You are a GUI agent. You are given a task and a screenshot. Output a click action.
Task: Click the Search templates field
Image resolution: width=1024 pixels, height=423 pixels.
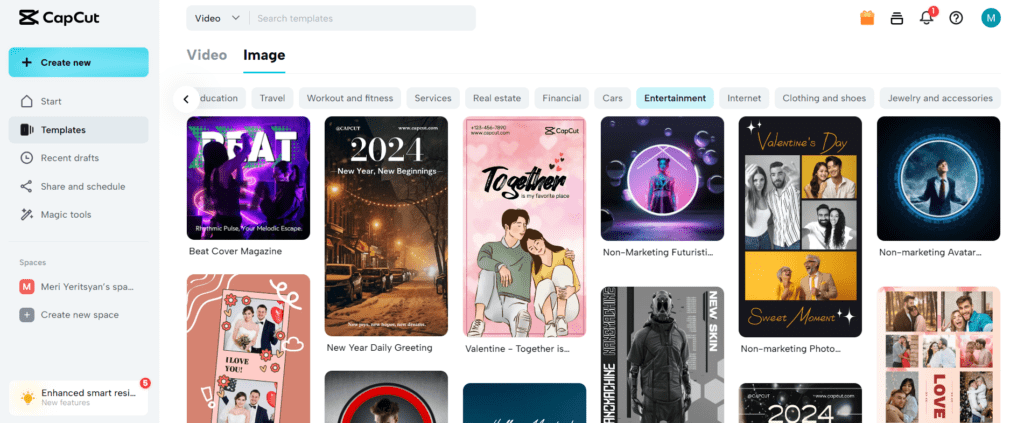362,18
